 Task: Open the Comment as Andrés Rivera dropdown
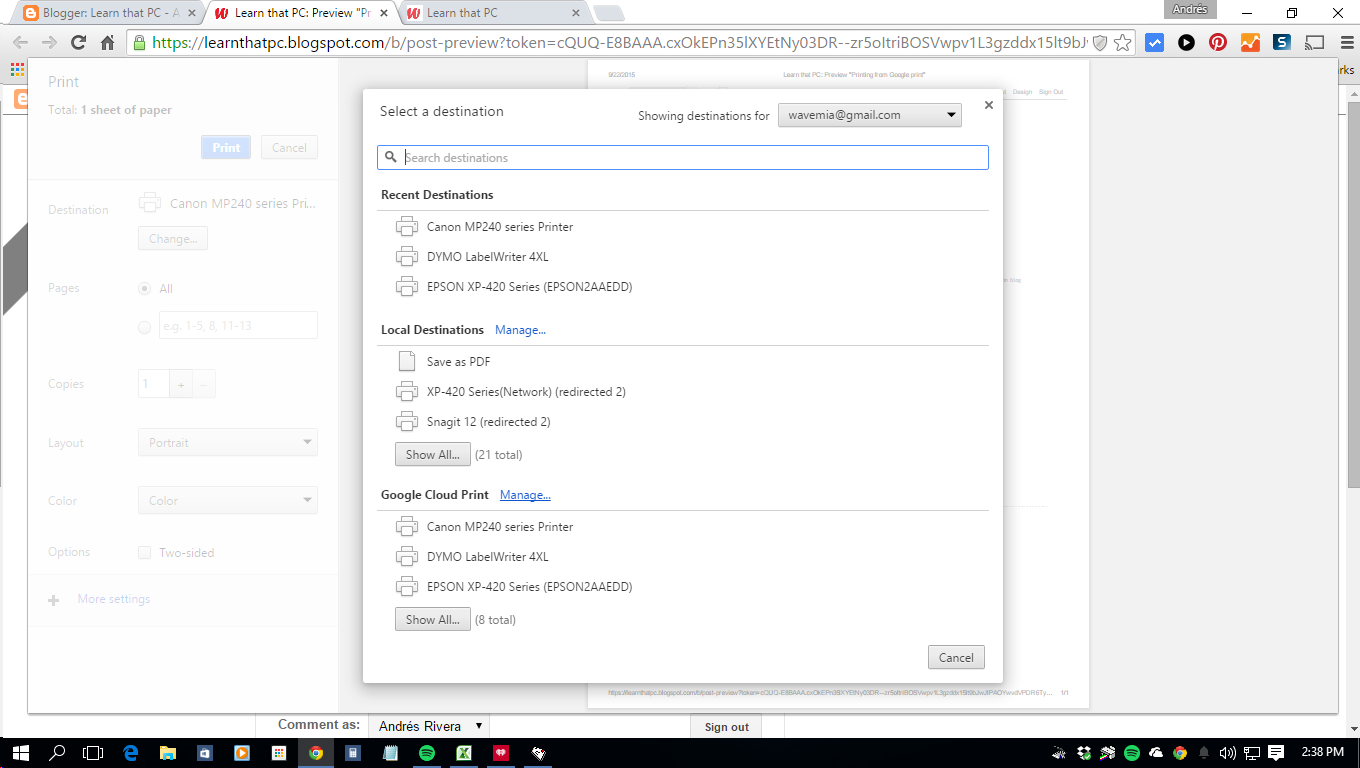(429, 726)
